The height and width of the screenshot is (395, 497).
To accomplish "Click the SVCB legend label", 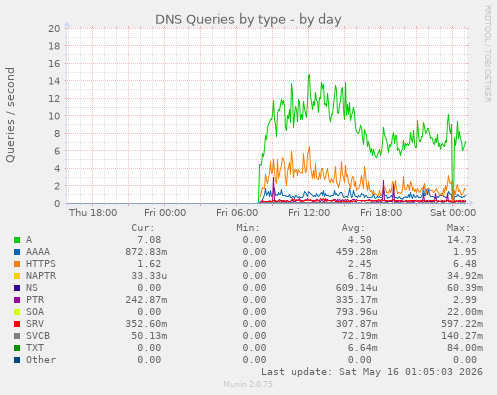I will [38, 336].
